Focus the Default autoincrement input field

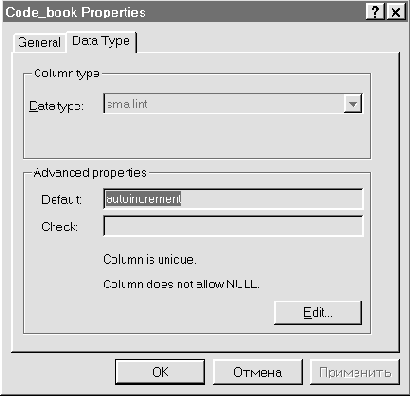[x=233, y=199]
